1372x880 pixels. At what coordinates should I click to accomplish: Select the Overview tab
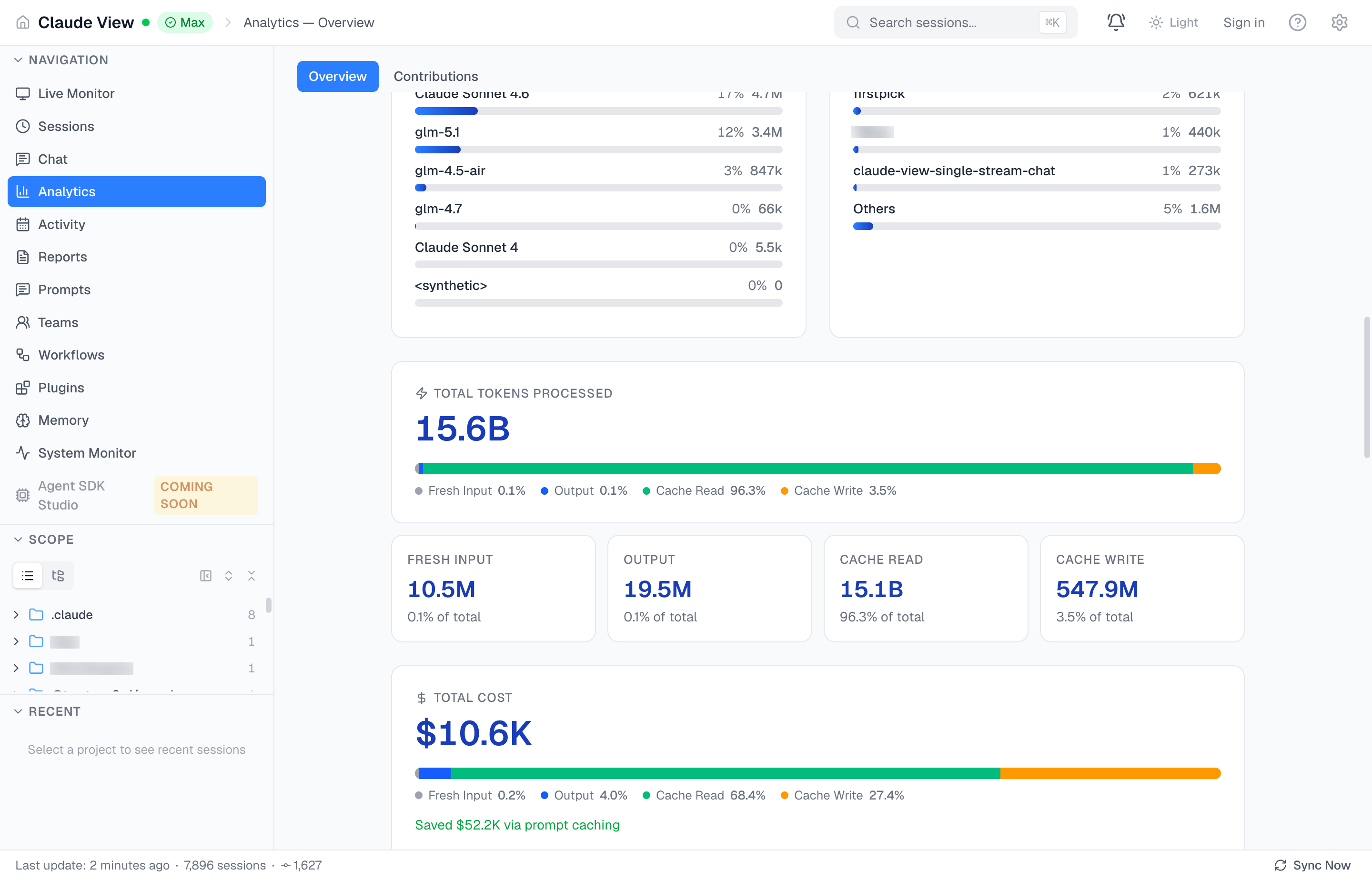[337, 76]
